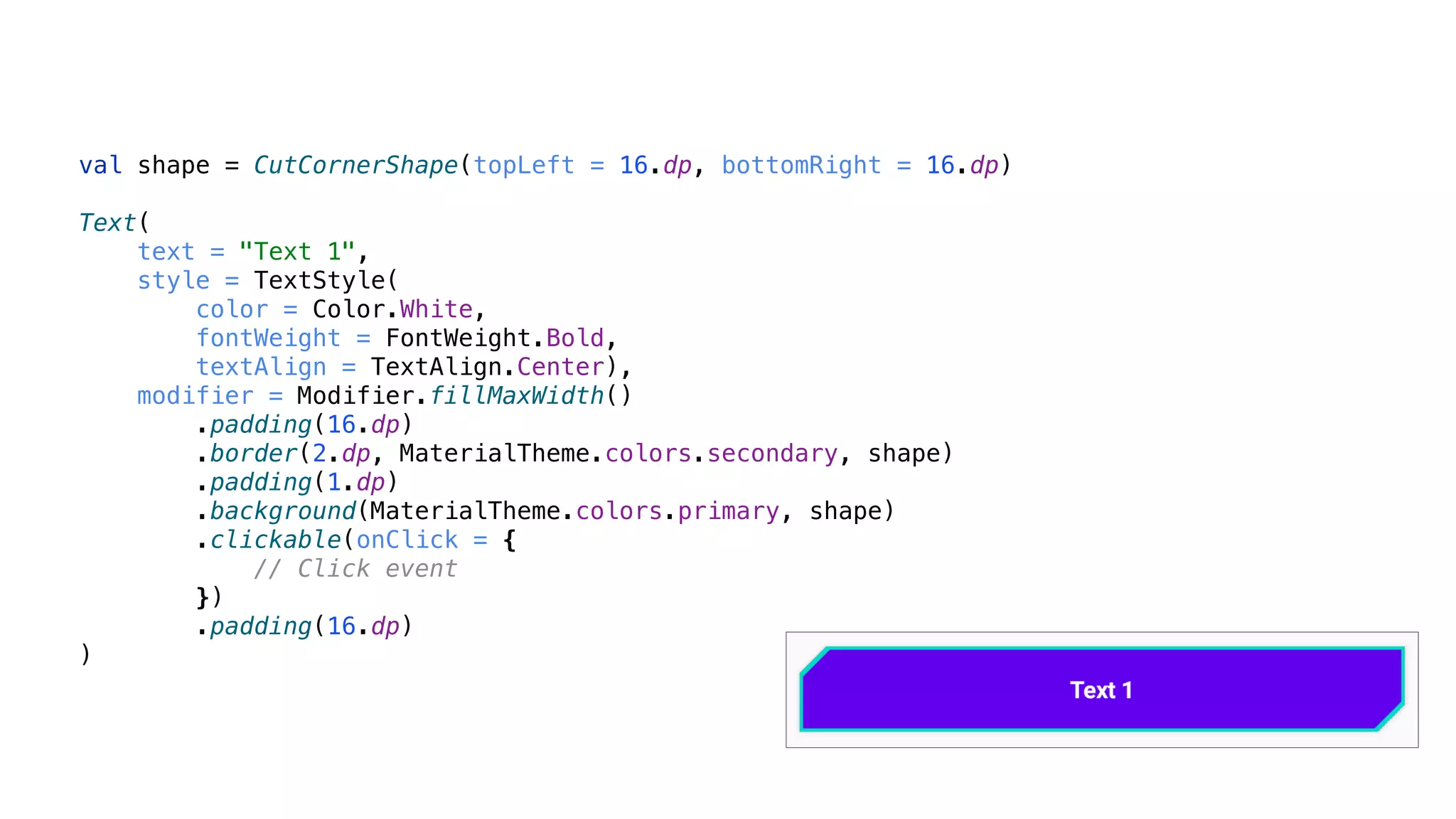Viewport: 1456px width, 819px height.
Task: Click the fillMaxWidth modifier call
Action: 518,396
